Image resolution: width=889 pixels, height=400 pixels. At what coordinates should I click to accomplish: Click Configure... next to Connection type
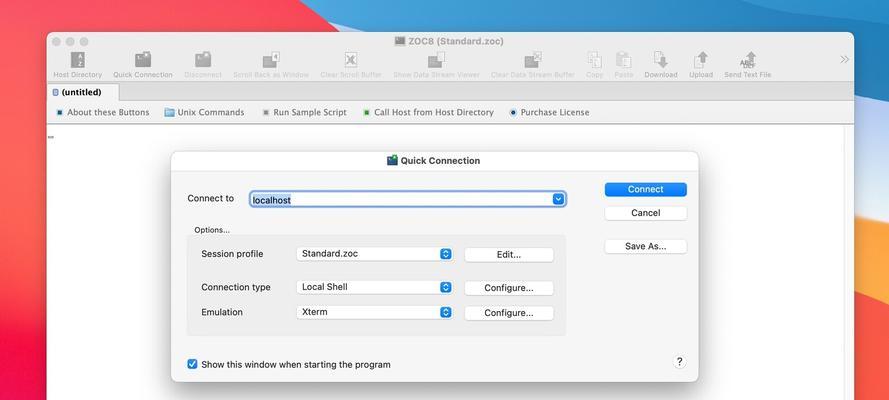509,288
